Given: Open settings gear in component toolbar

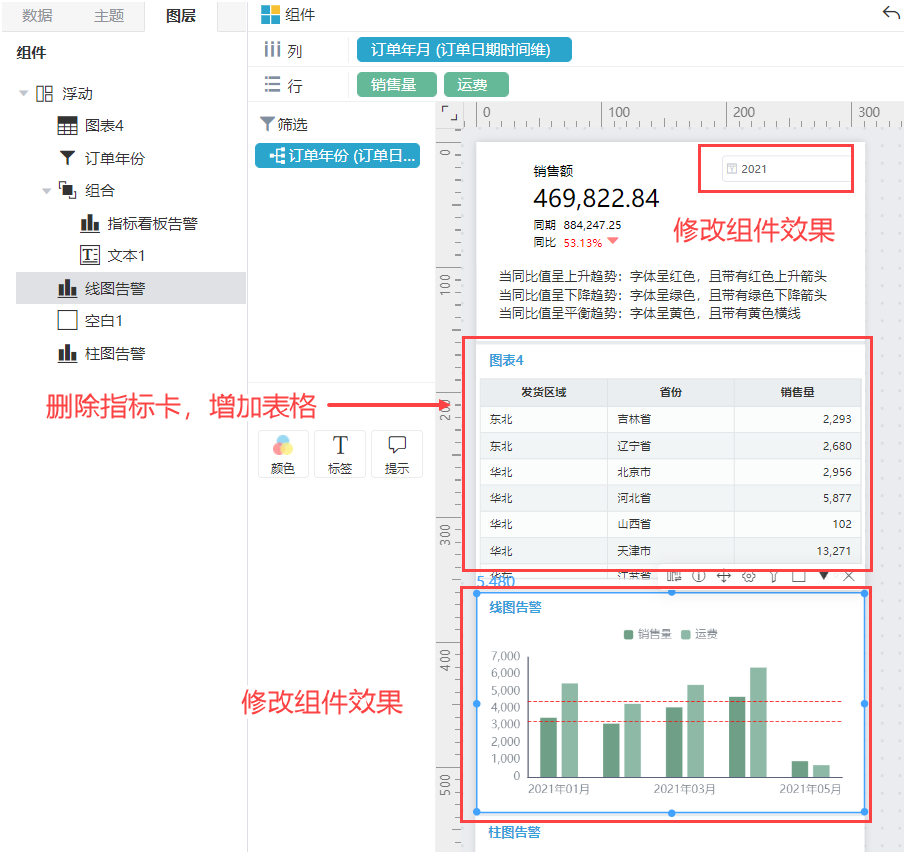Looking at the screenshot, I should tap(748, 576).
